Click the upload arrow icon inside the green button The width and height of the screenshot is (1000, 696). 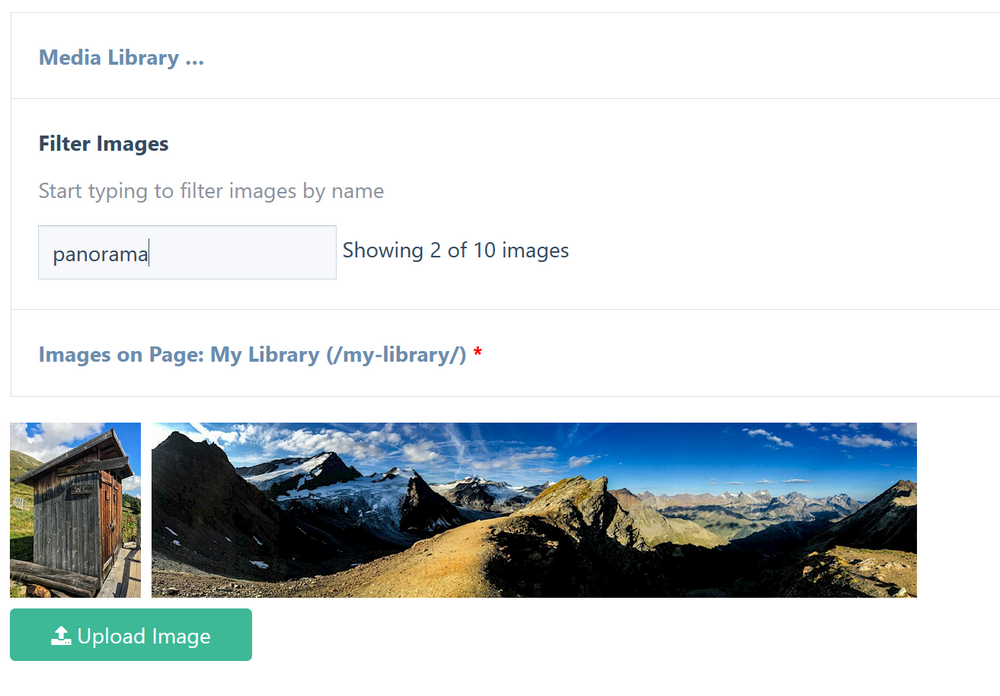61,634
